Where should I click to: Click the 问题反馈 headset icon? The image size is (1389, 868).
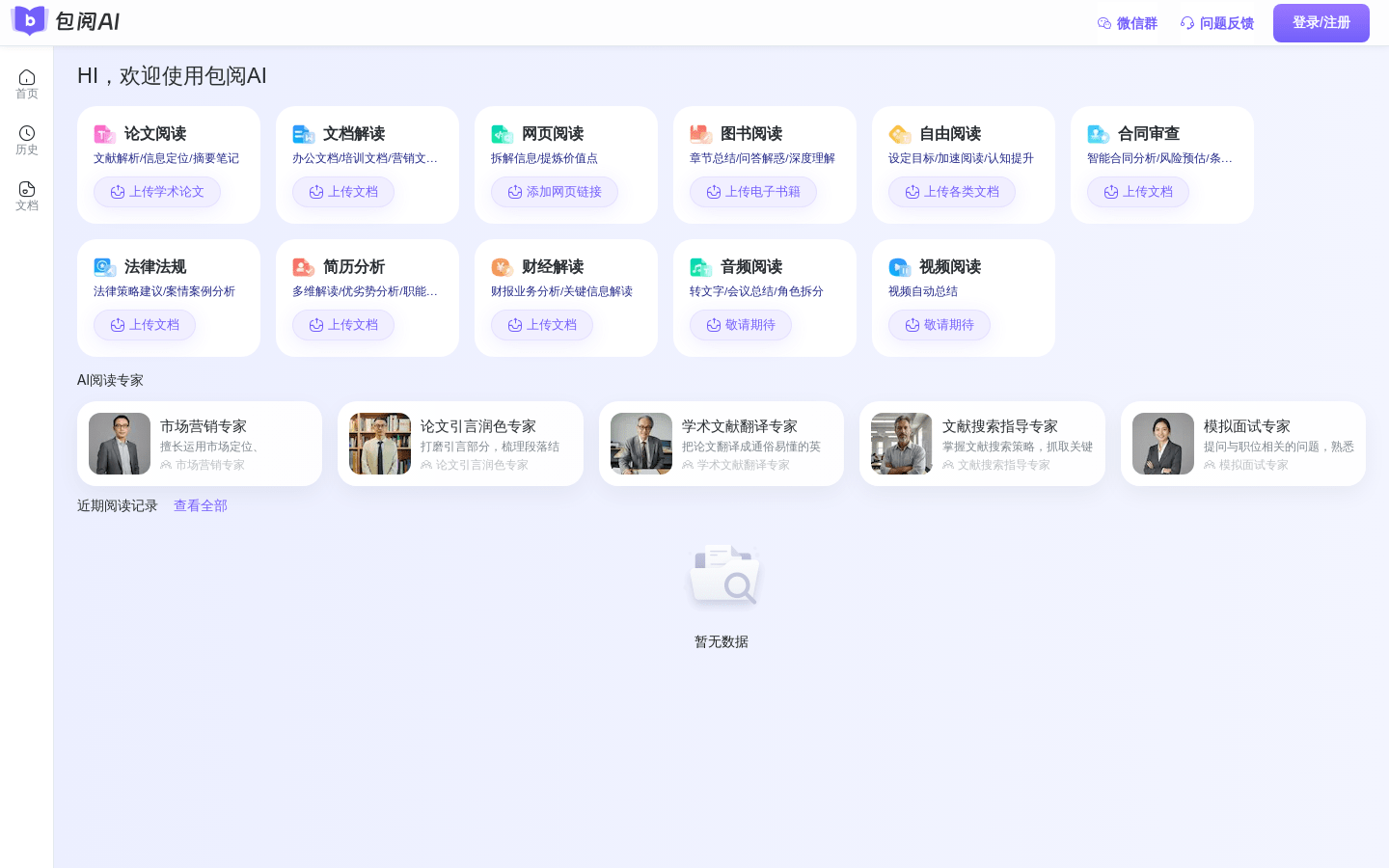click(x=1187, y=23)
